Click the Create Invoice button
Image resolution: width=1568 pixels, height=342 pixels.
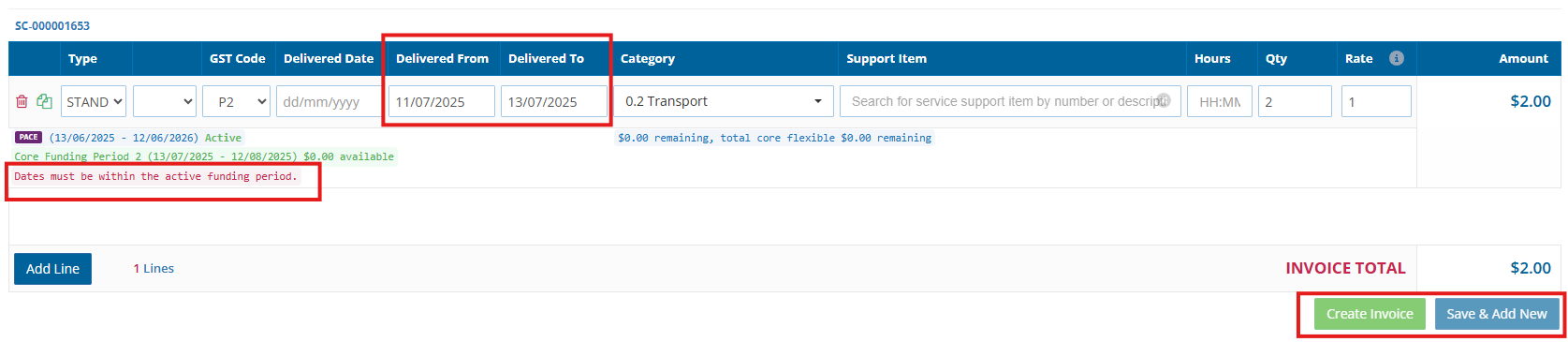click(1370, 314)
